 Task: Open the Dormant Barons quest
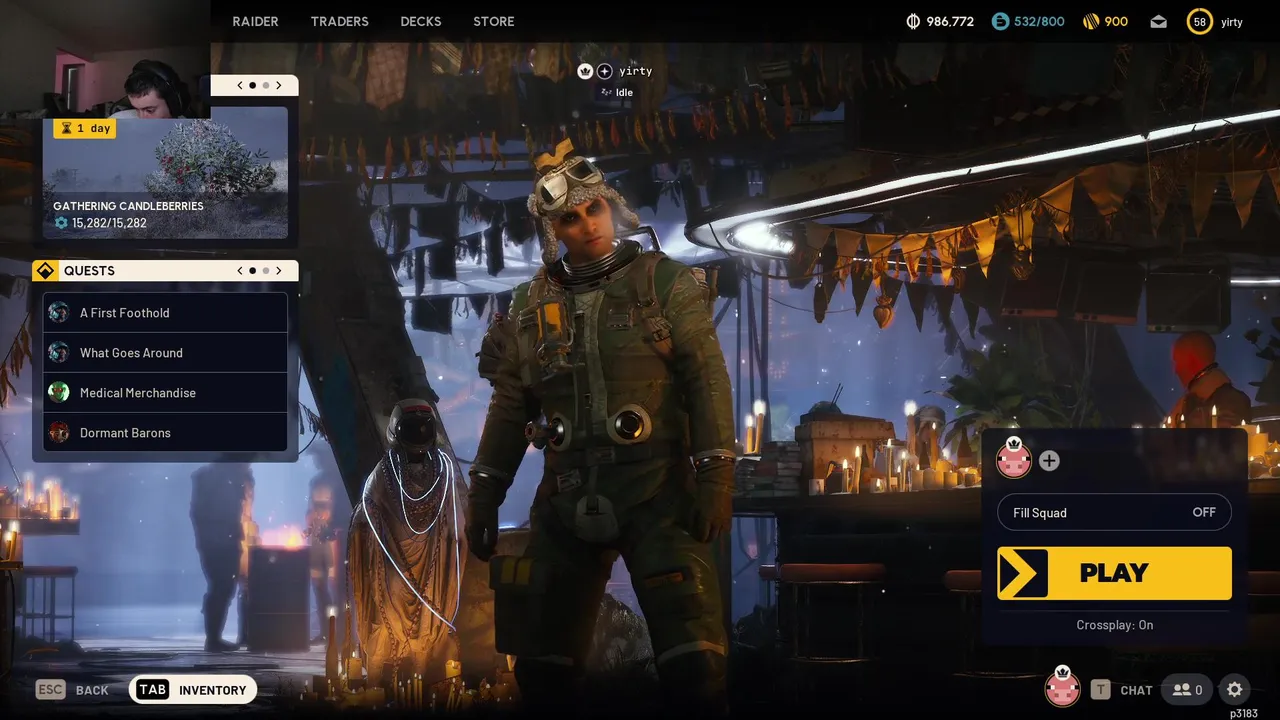[165, 433]
